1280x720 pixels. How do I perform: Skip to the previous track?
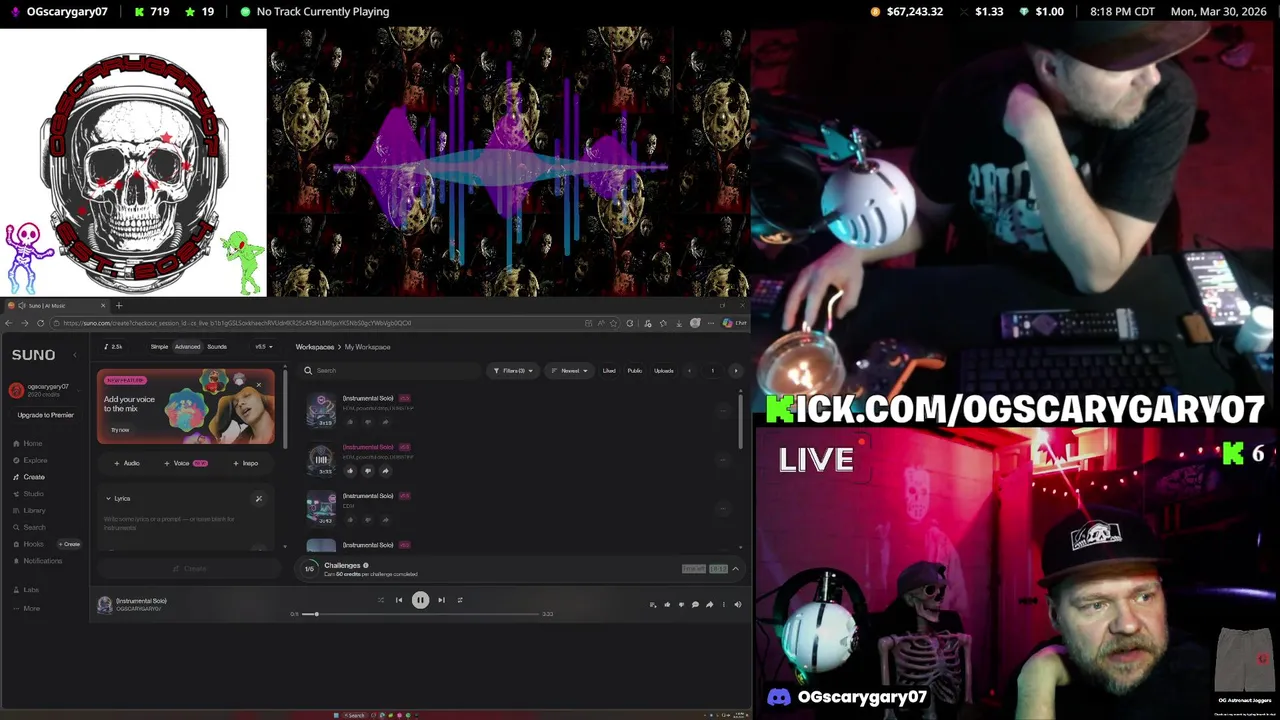pos(399,600)
